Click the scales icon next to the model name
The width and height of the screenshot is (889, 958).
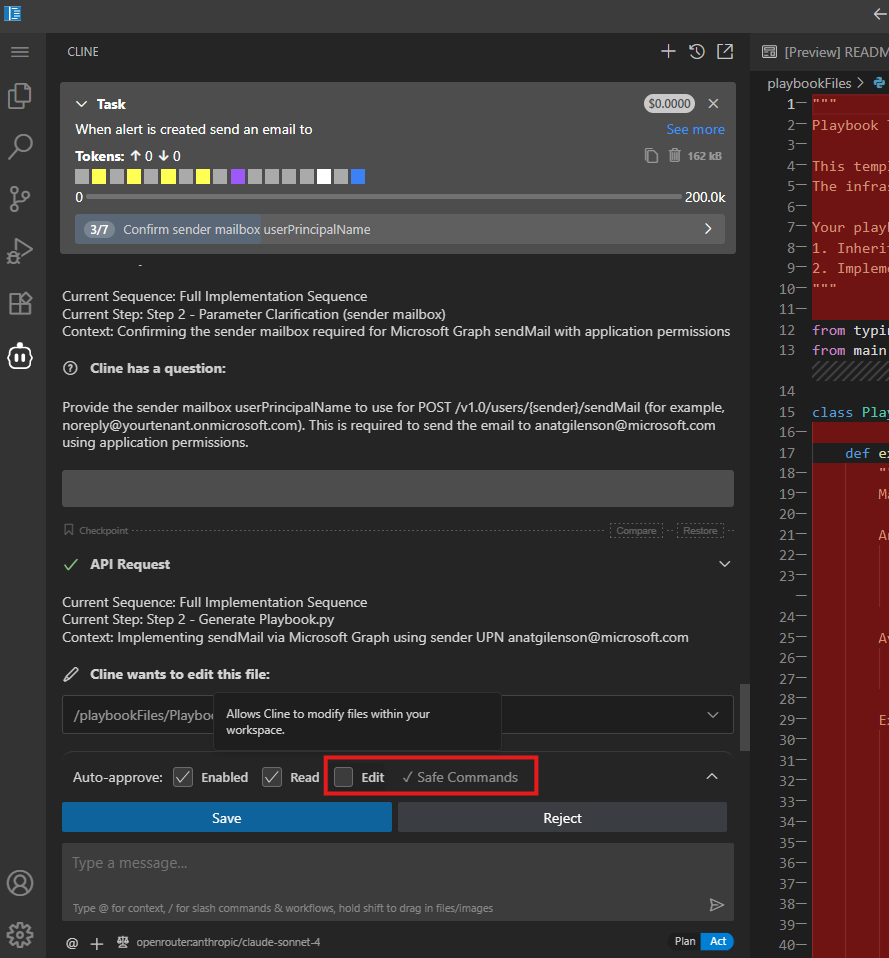click(x=123, y=942)
